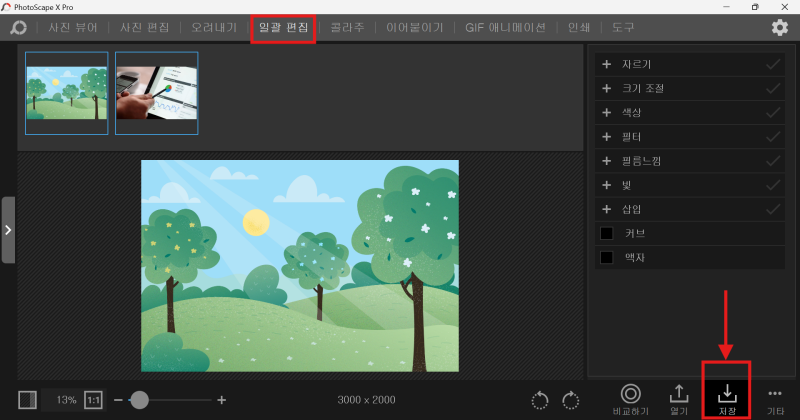Switch to the 오려내기 tab
Viewport: 800px width, 420px height.
pyautogui.click(x=214, y=28)
